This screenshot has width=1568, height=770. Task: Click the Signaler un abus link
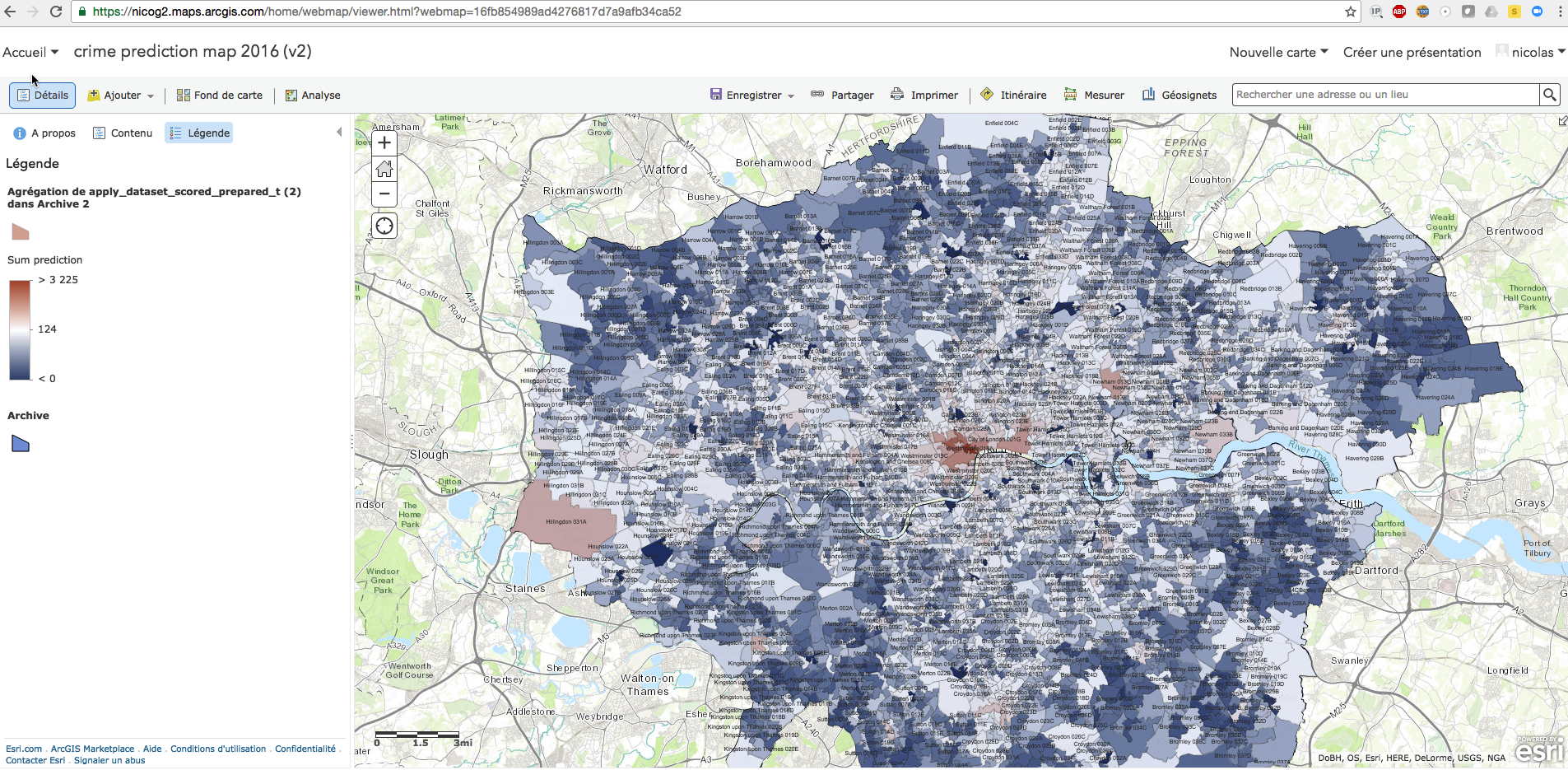109,760
